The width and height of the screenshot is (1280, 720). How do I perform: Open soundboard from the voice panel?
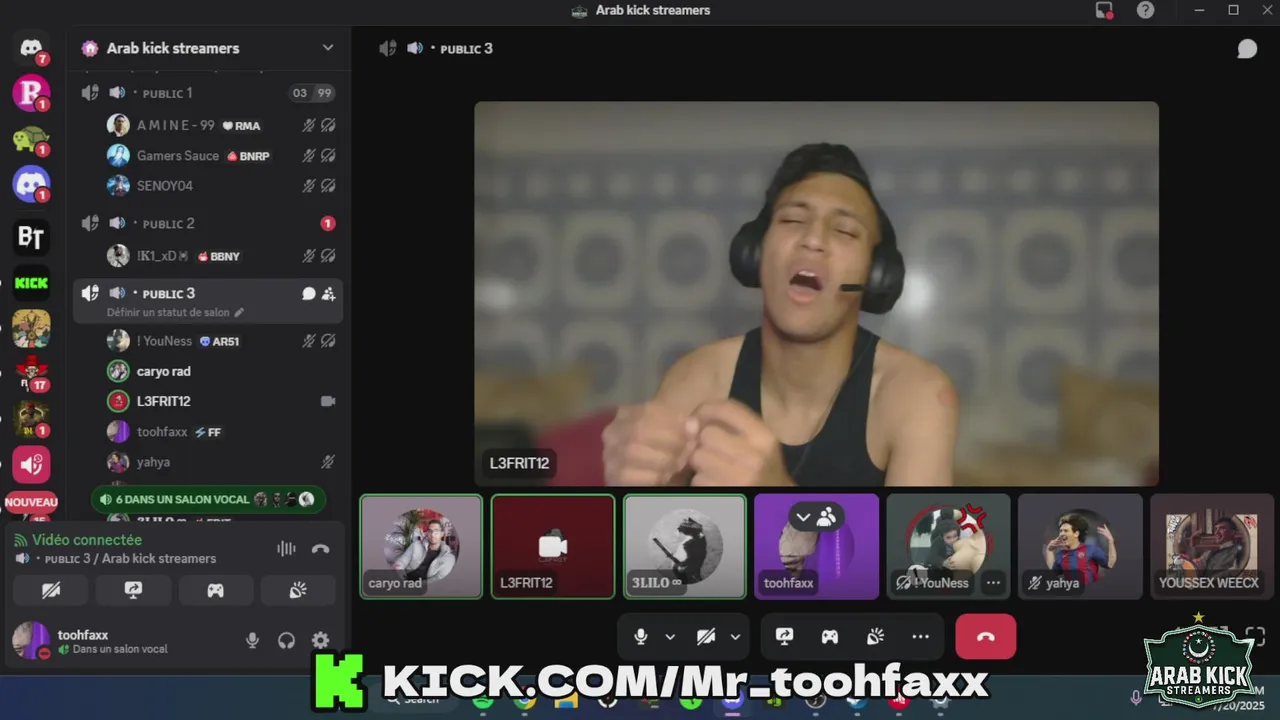297,591
